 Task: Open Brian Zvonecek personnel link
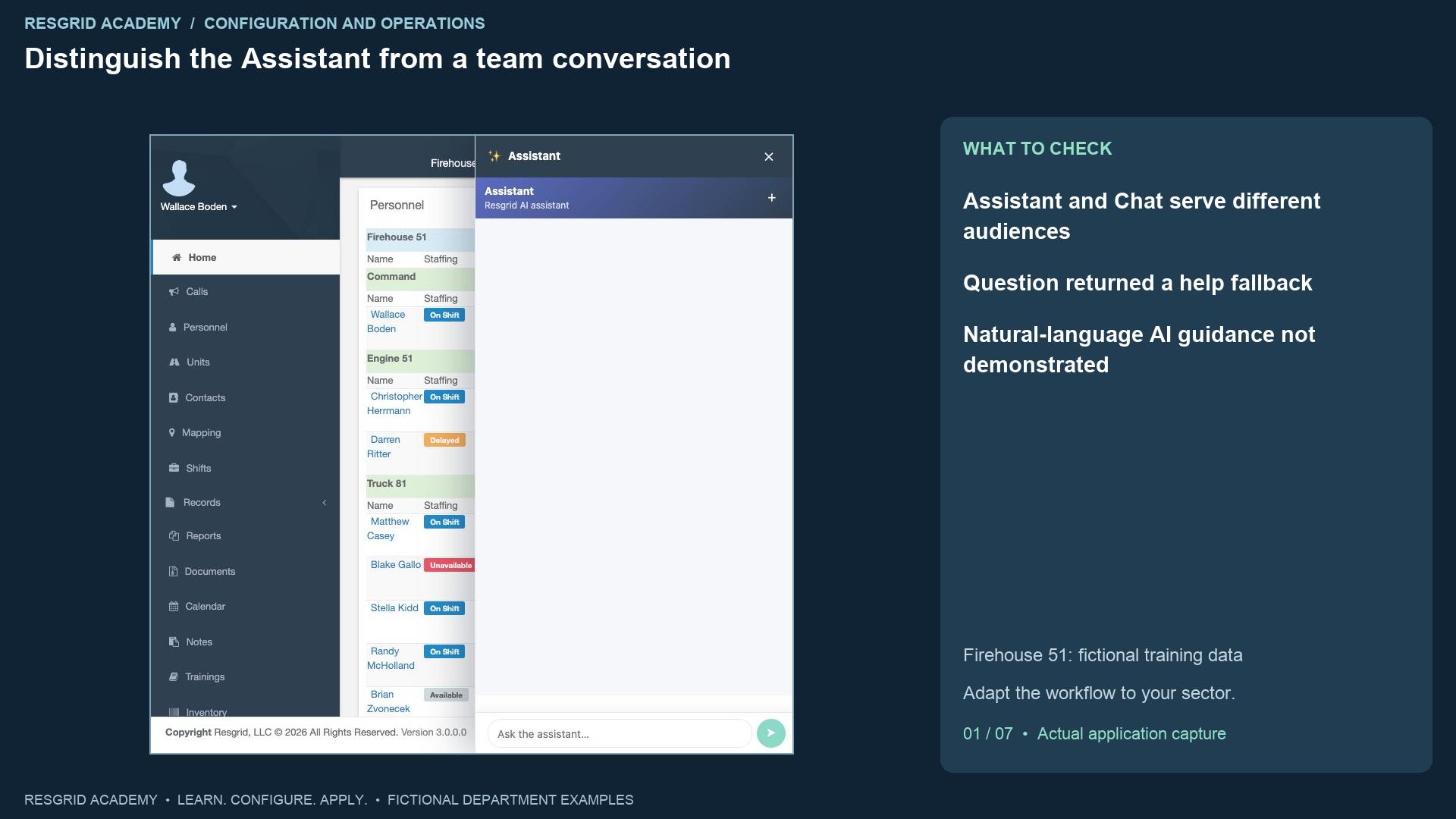(x=389, y=701)
